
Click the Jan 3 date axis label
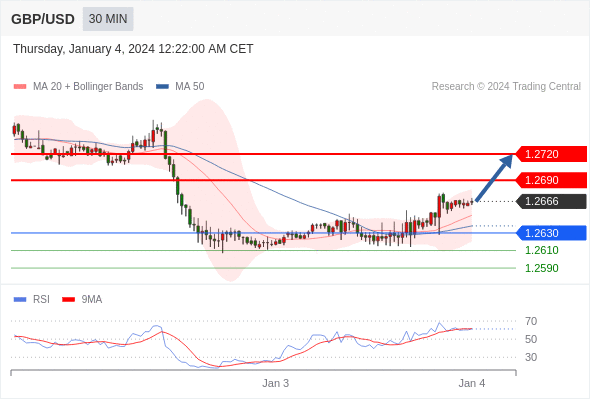[x=276, y=383]
